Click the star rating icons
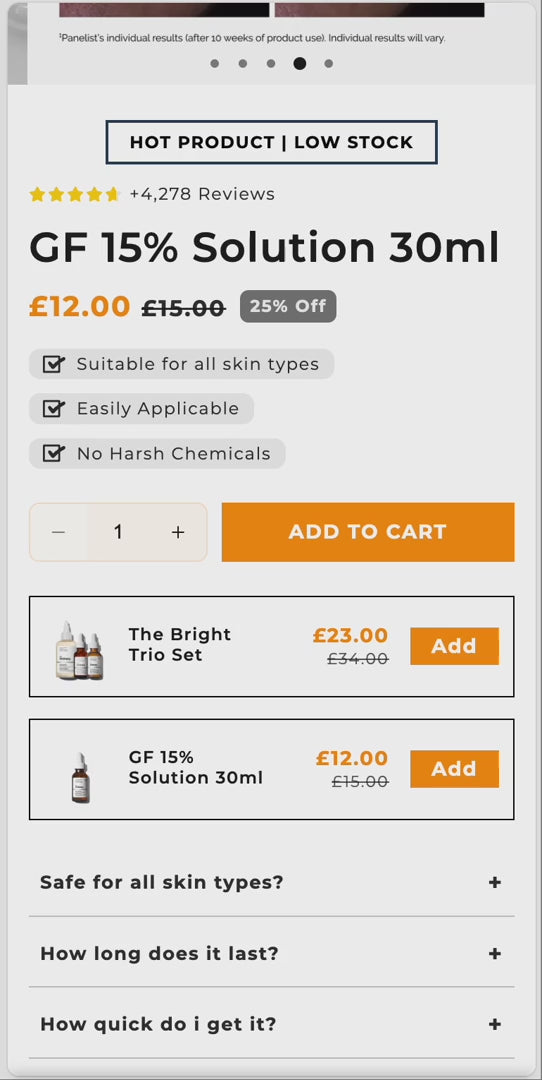 point(75,194)
